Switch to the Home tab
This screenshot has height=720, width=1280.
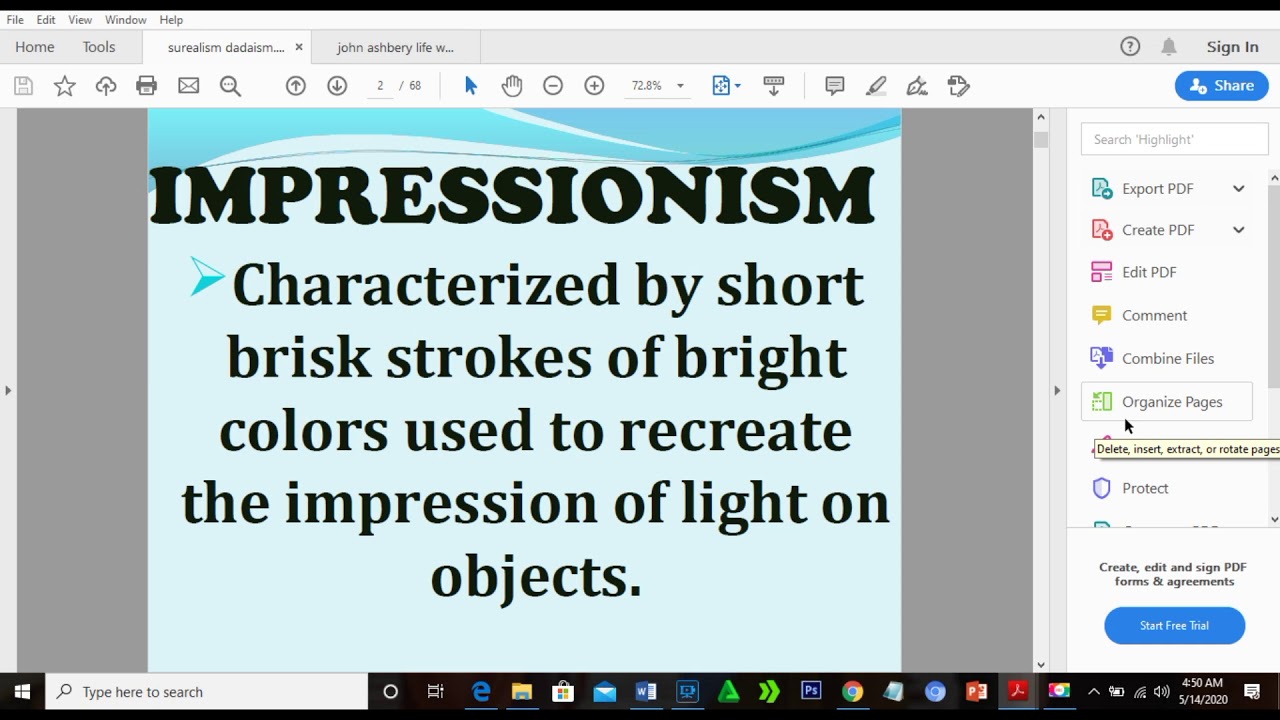click(x=35, y=47)
